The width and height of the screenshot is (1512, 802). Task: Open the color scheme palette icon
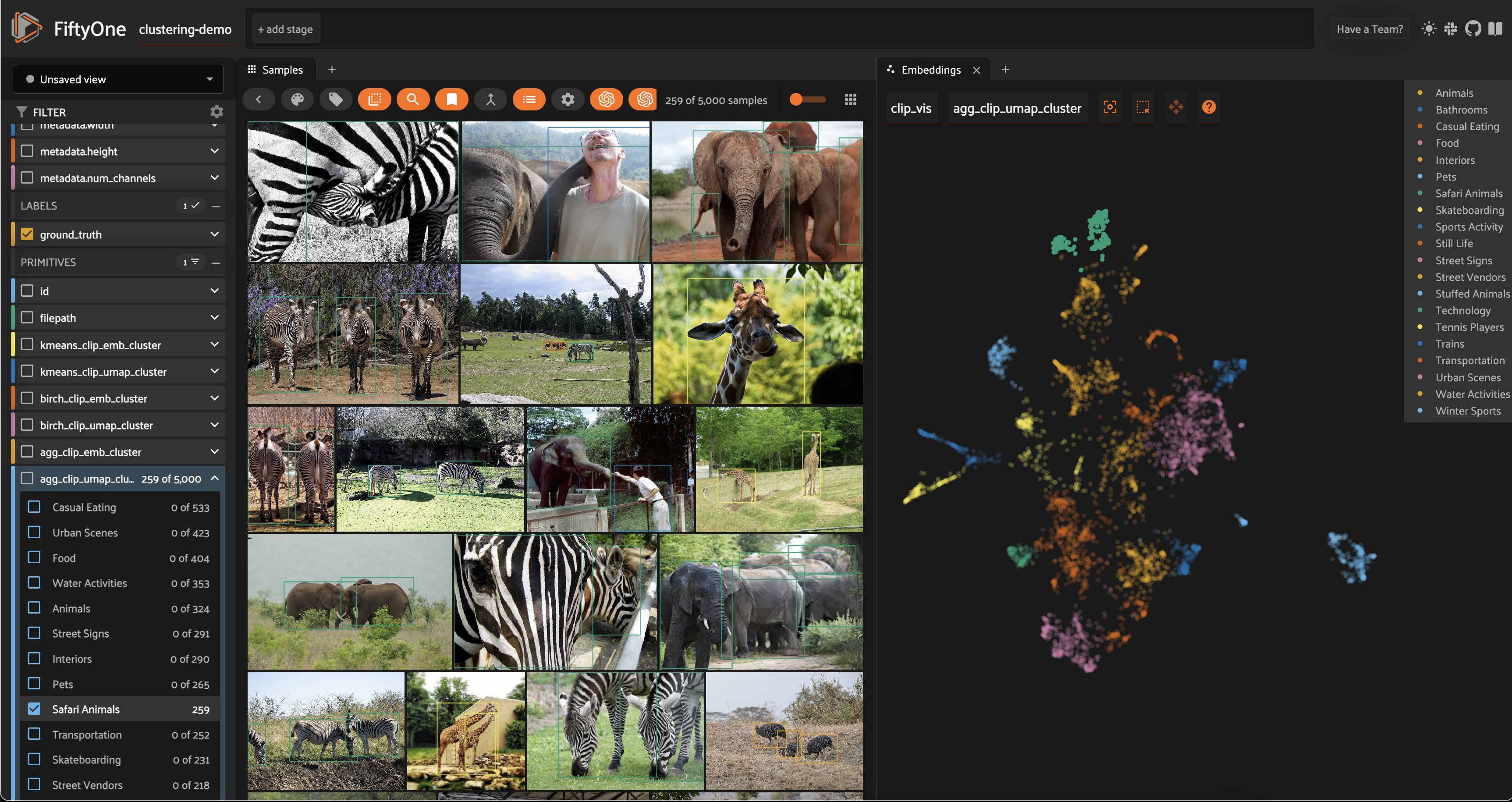297,100
